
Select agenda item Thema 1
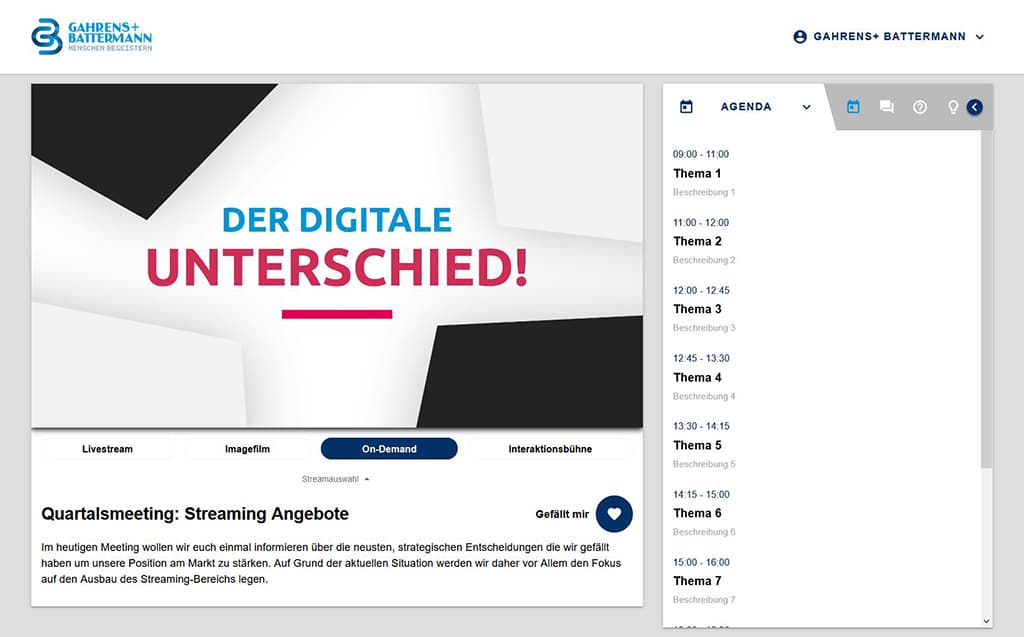(697, 174)
